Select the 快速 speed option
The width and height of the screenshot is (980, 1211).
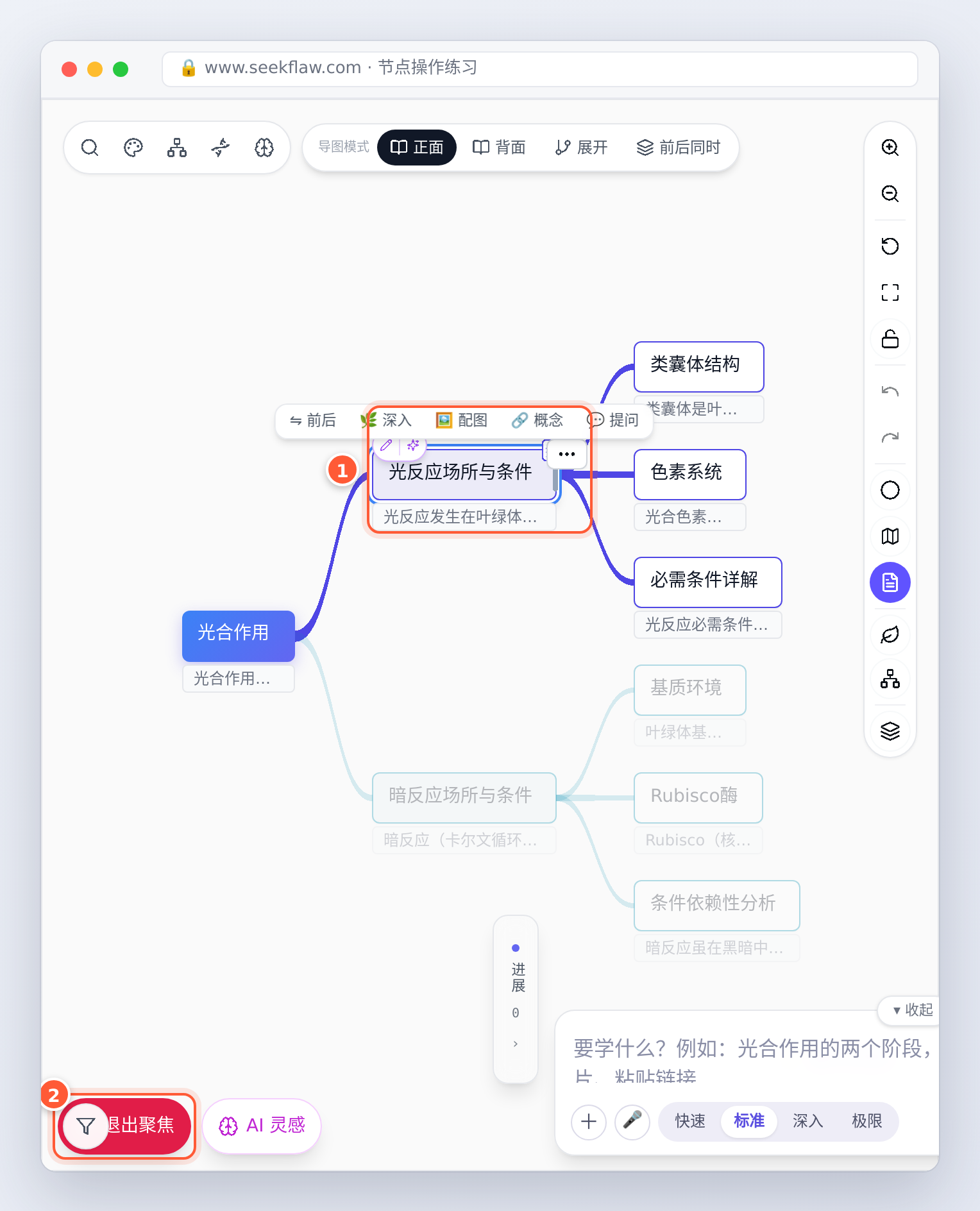coord(690,1121)
